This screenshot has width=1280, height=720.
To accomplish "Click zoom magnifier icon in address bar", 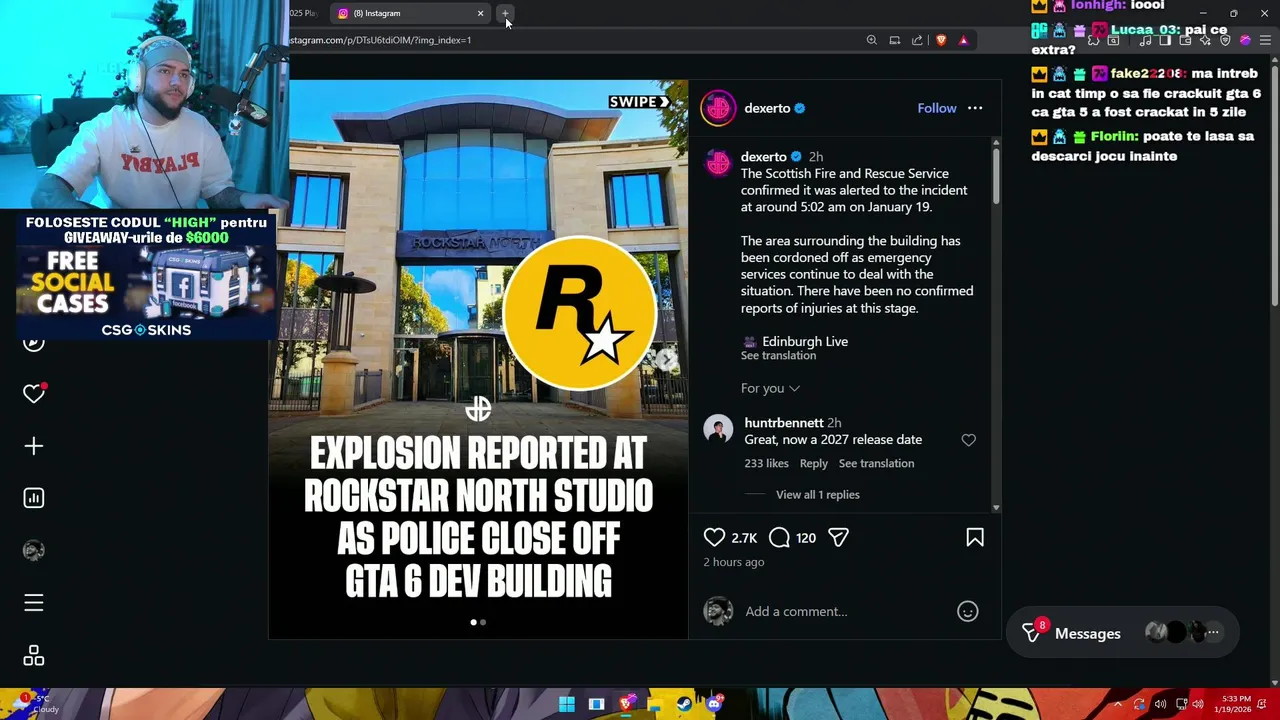I will tap(871, 40).
